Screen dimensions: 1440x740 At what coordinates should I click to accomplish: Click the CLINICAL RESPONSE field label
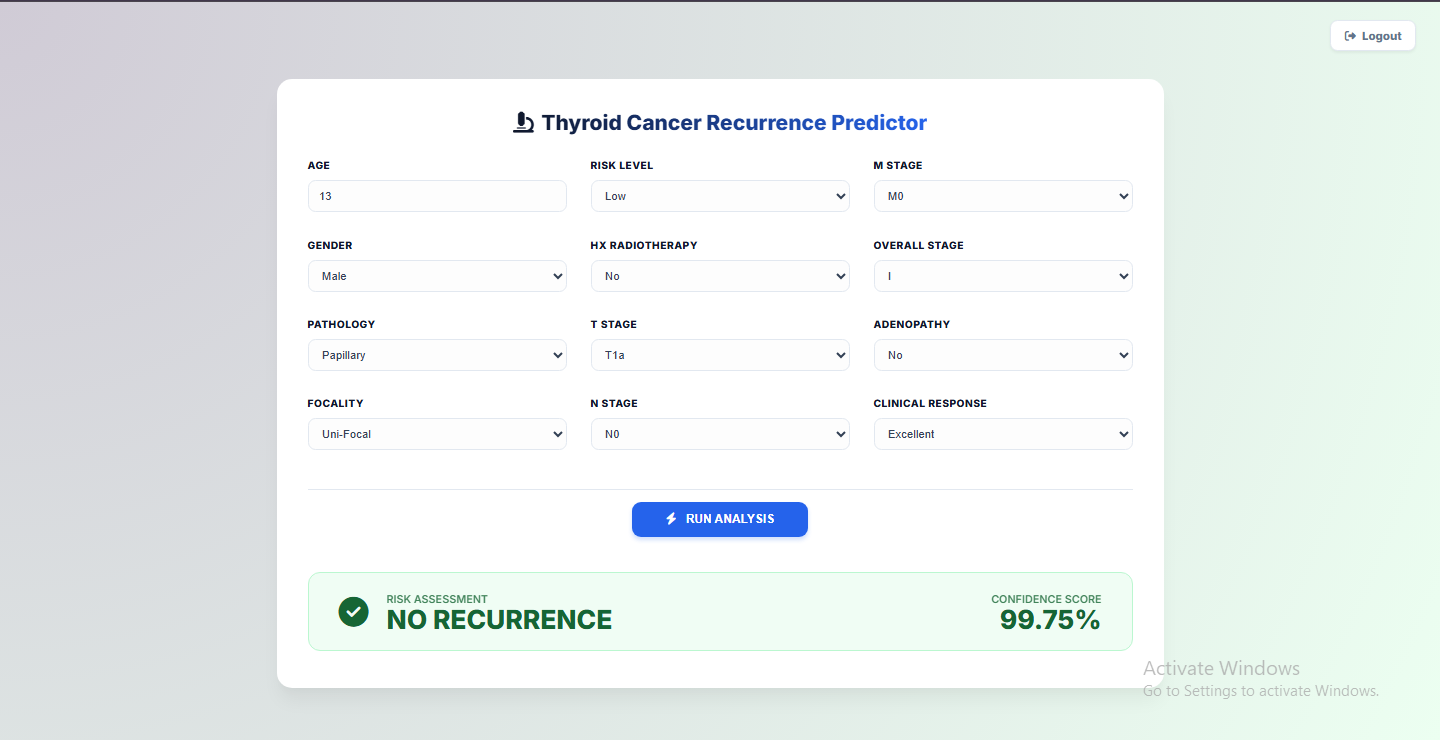pos(930,403)
